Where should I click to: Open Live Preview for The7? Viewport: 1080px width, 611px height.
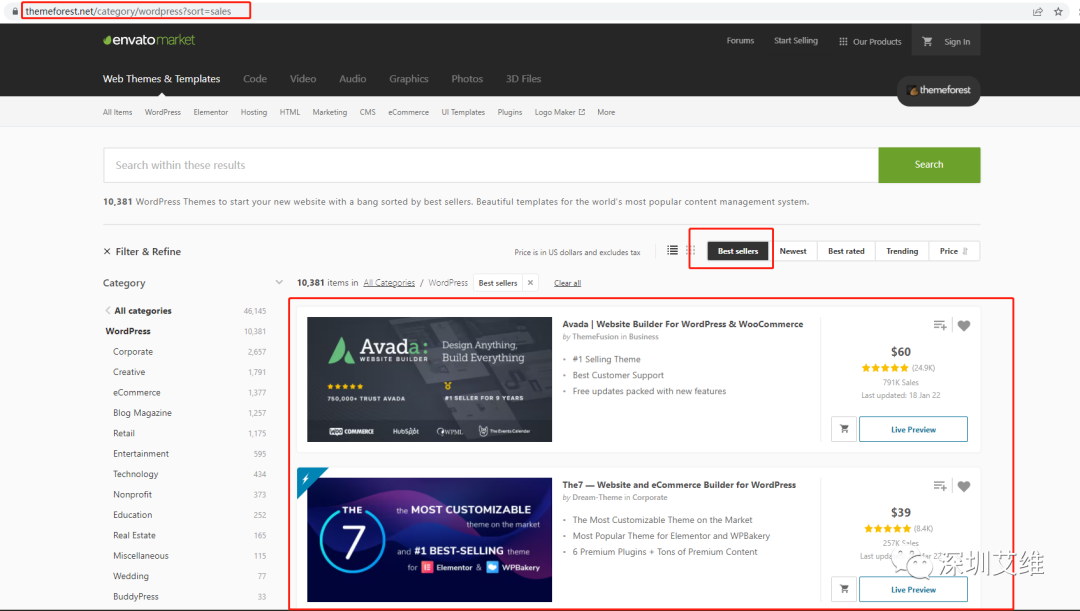click(x=913, y=589)
